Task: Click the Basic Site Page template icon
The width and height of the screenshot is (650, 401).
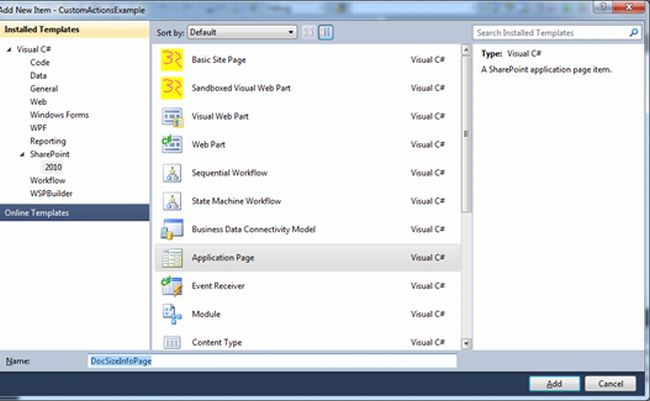Action: coord(172,60)
